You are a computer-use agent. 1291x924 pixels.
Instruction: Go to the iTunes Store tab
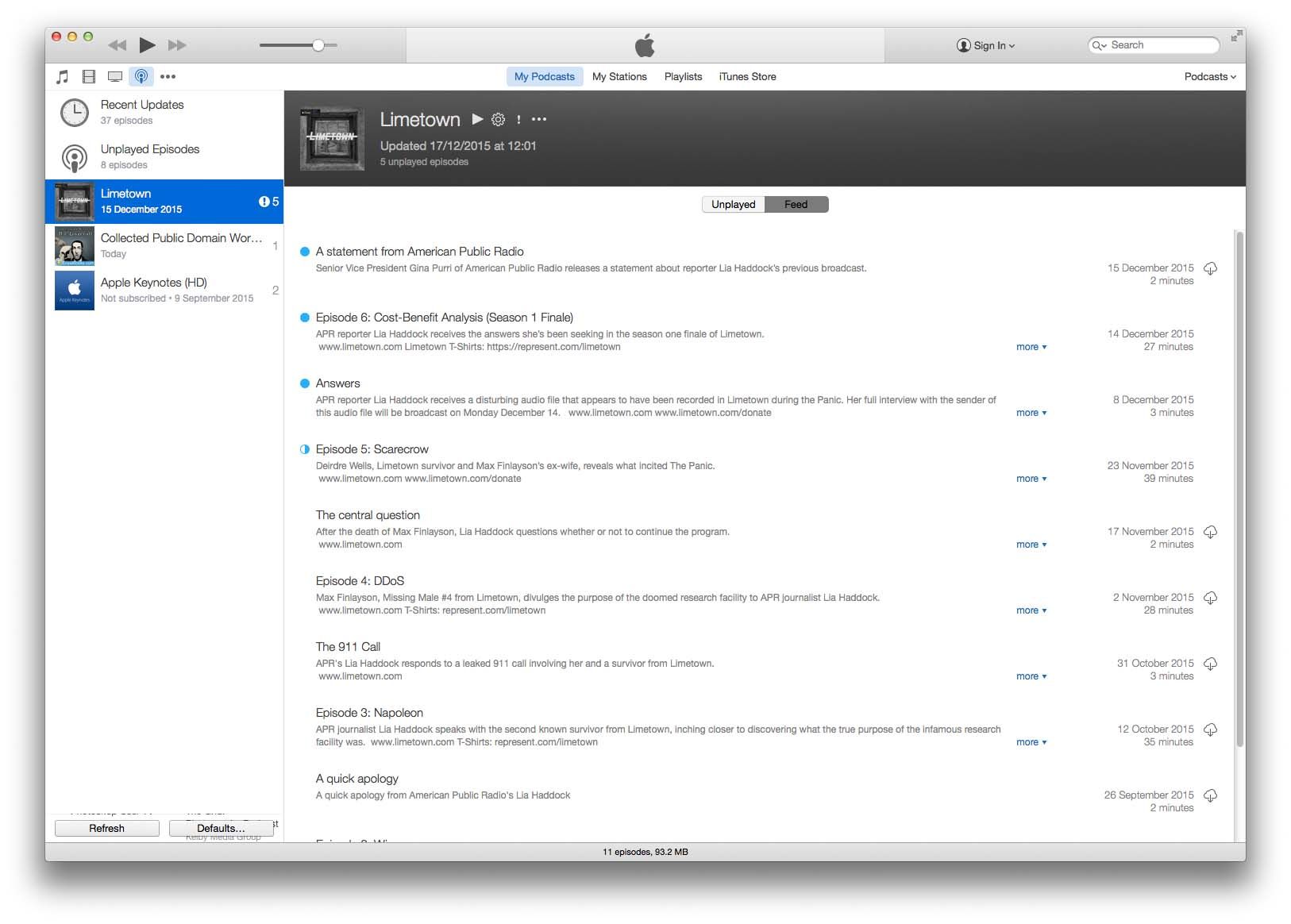tap(747, 77)
